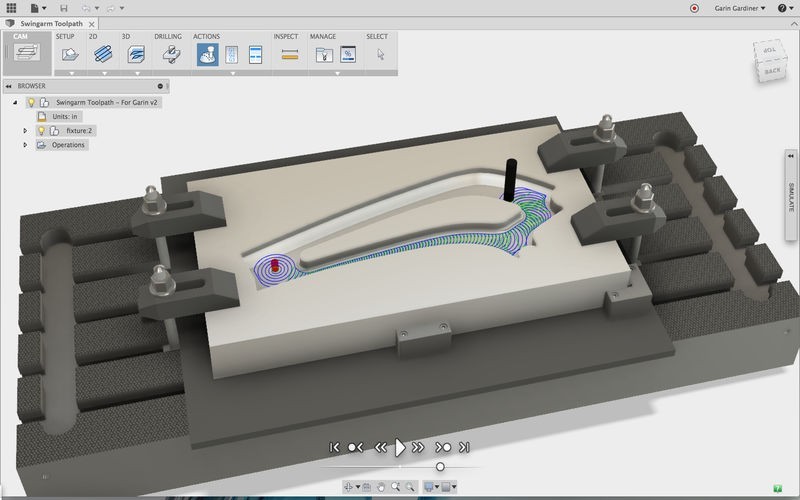
Task: Expand the fixture:2 tree node
Action: (25, 131)
